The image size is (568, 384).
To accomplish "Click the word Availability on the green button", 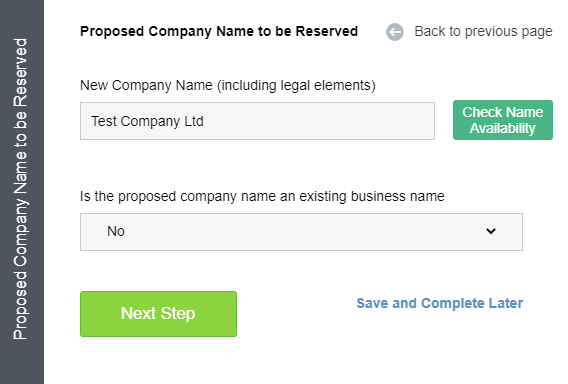I will pyautogui.click(x=502, y=128).
